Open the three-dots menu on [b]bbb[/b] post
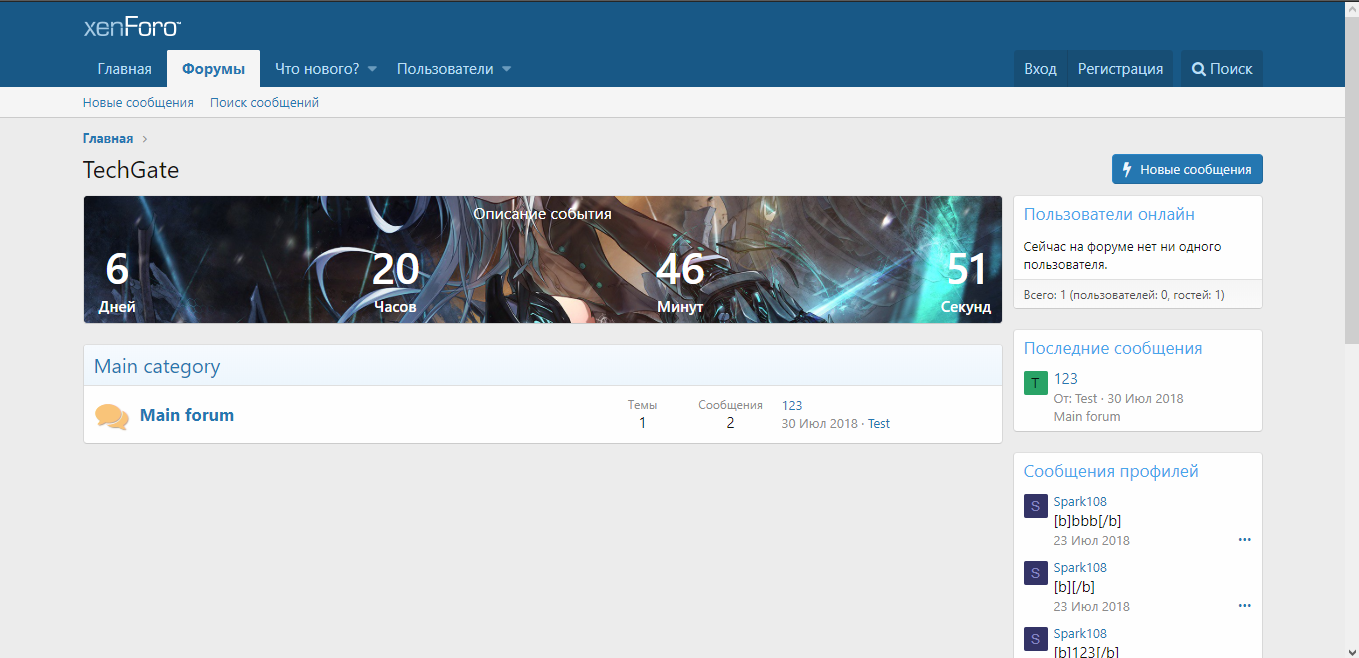Screen dimensions: 1359x658 click(x=1244, y=540)
